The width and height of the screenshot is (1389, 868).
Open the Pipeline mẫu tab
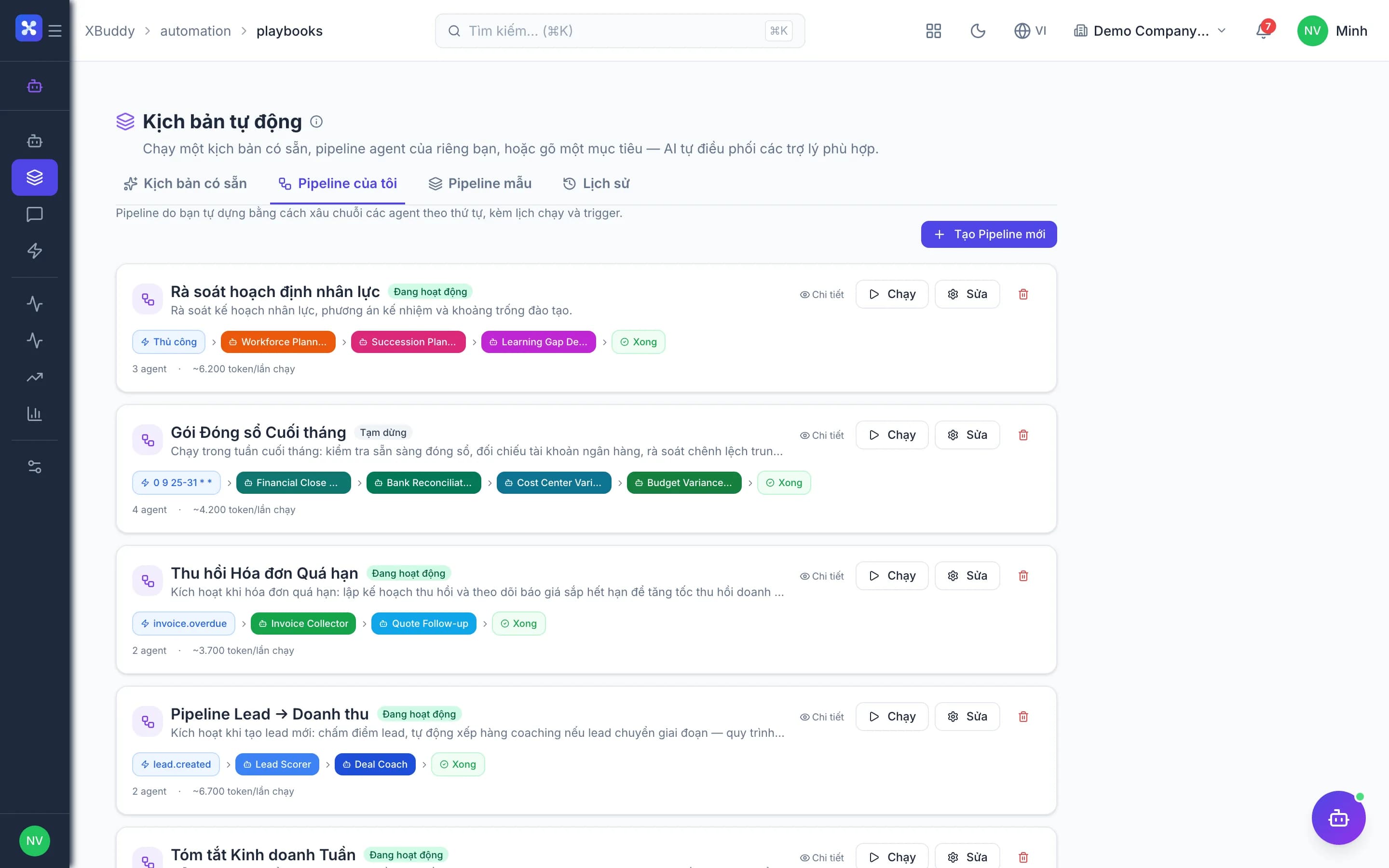click(x=480, y=184)
